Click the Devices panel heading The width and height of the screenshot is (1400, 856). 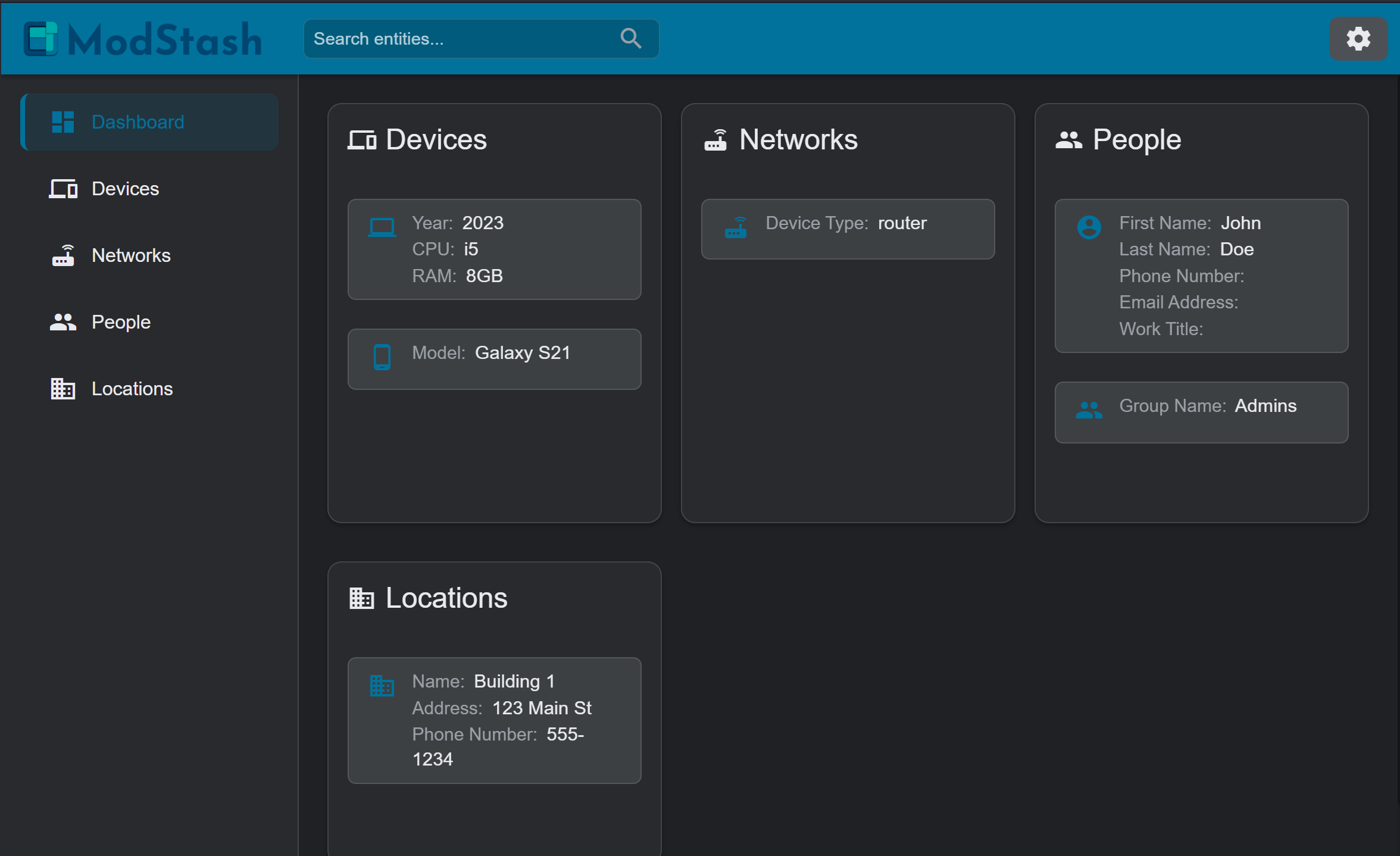436,139
